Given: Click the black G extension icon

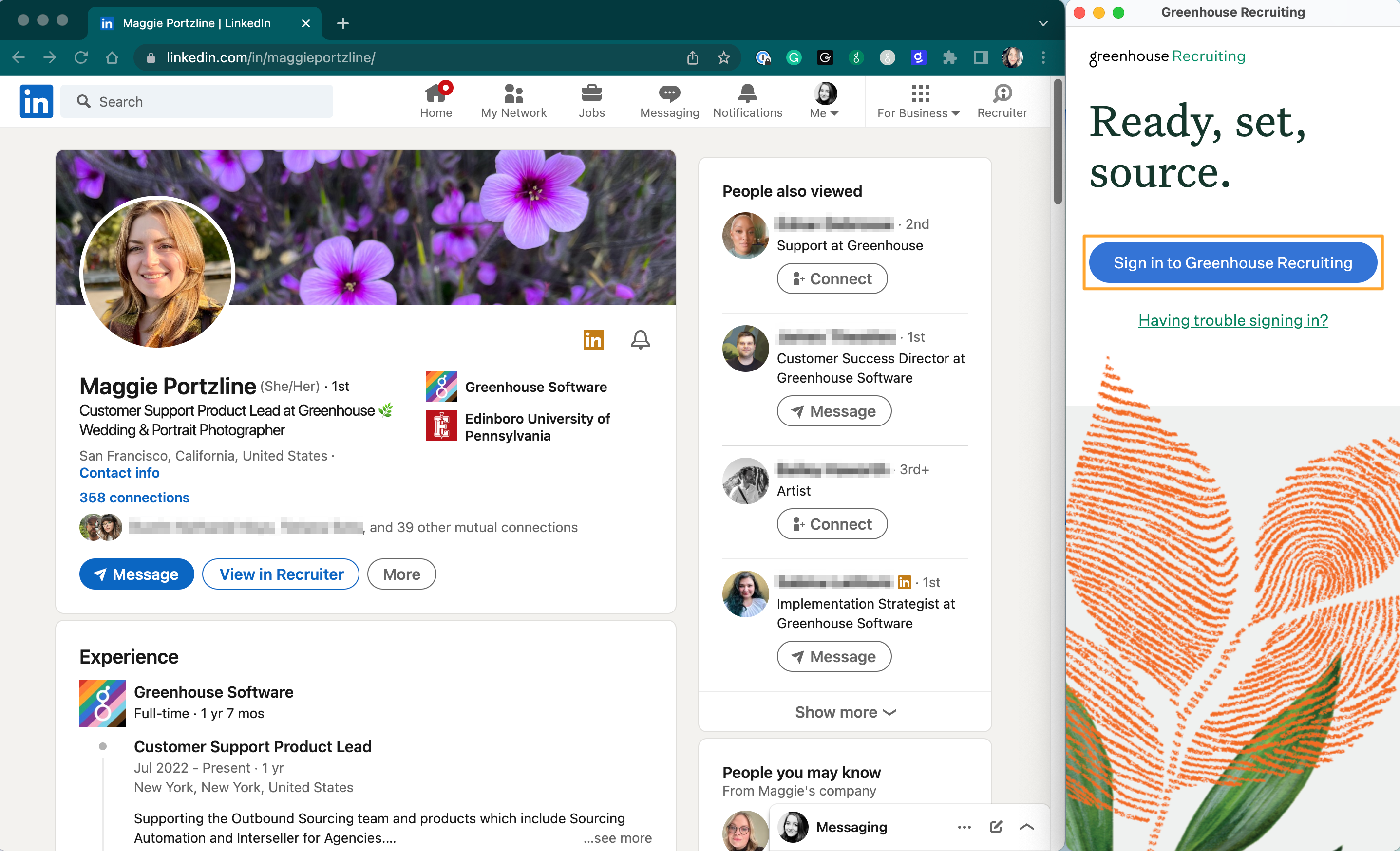Looking at the screenshot, I should tap(825, 57).
